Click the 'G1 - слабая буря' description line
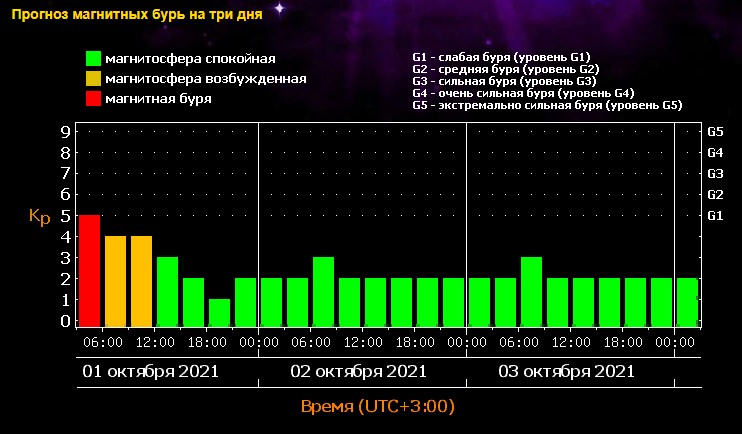Screen dimensions: 742x434 pyautogui.click(x=501, y=58)
